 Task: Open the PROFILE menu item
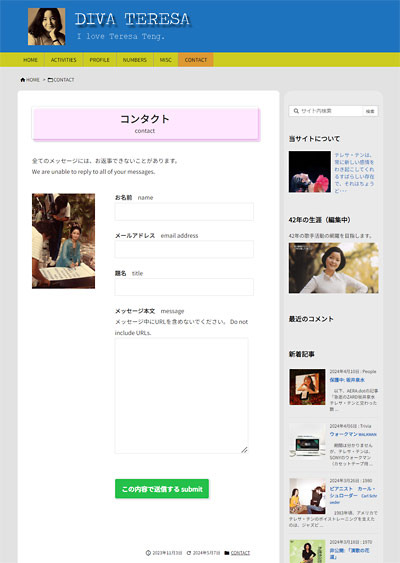[99, 60]
